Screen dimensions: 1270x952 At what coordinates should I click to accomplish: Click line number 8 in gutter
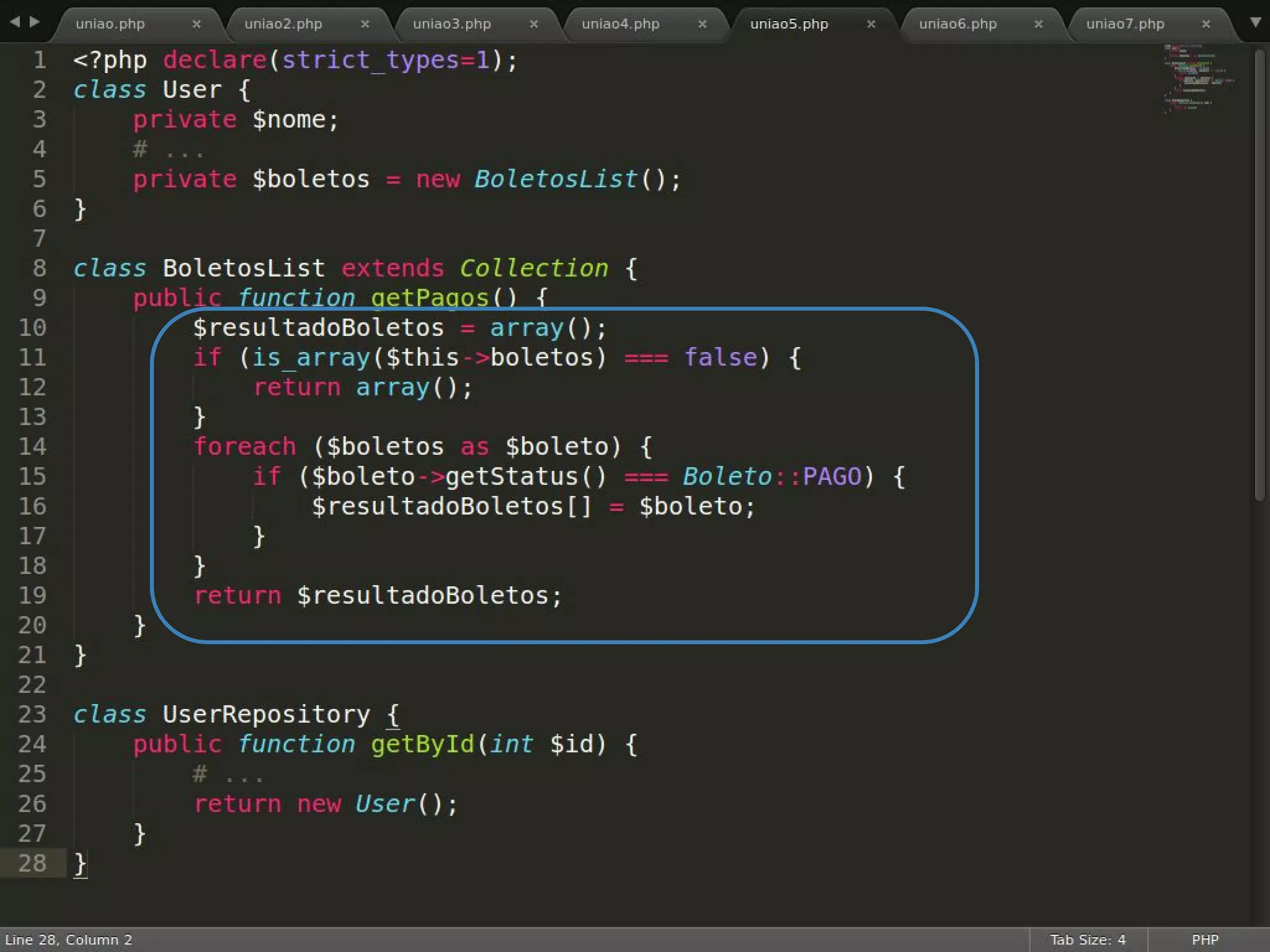tap(39, 268)
